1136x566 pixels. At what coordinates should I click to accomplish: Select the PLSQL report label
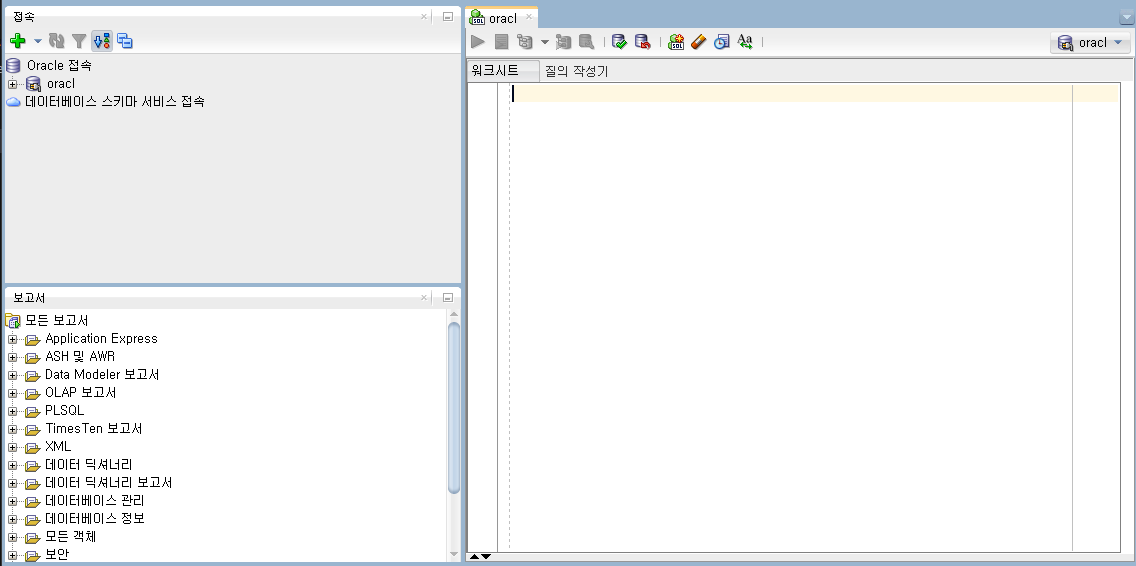pyautogui.click(x=64, y=410)
